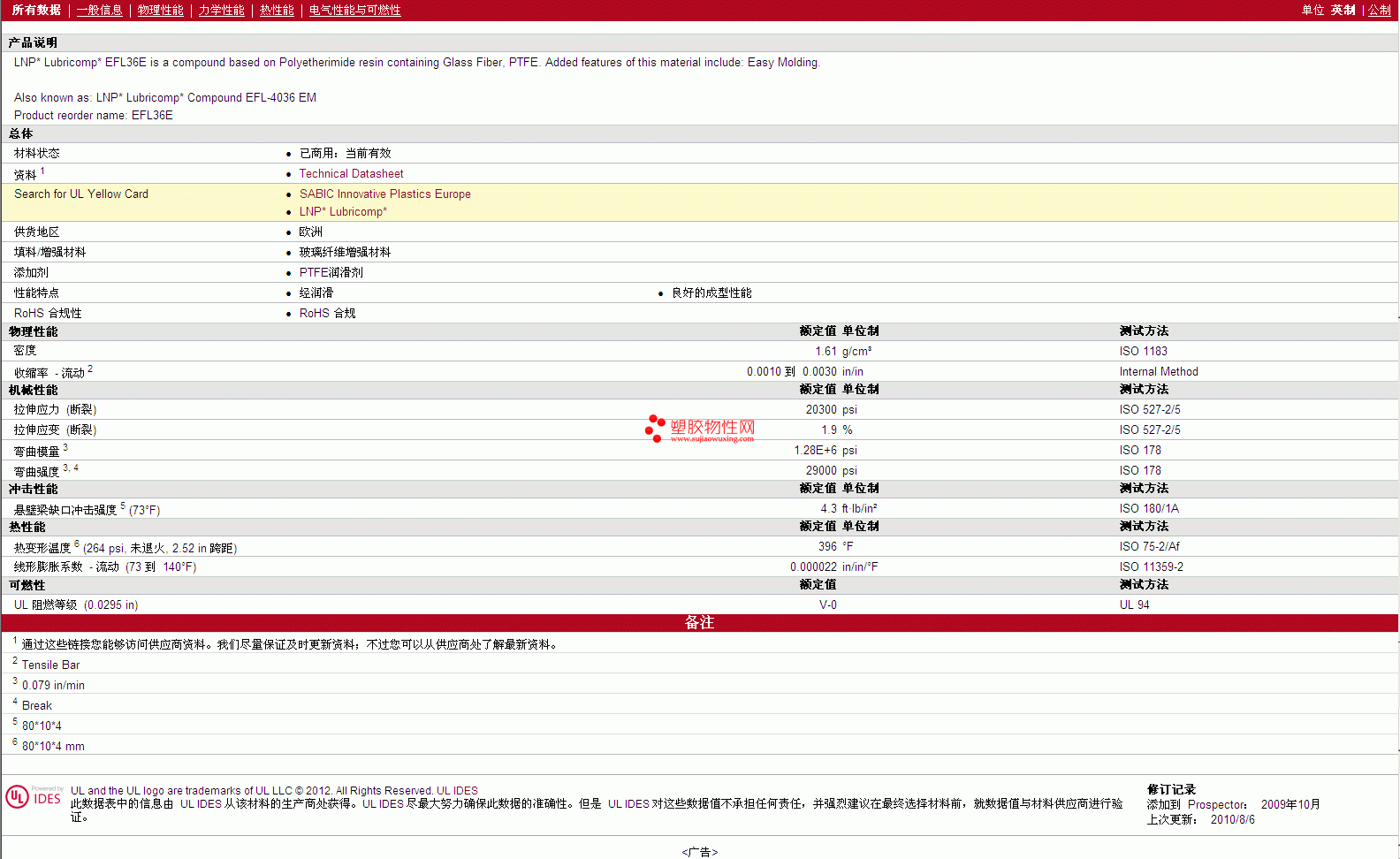This screenshot has height=859, width=1400.
Task: Click the <广告> label at bottom
Action: (x=699, y=852)
